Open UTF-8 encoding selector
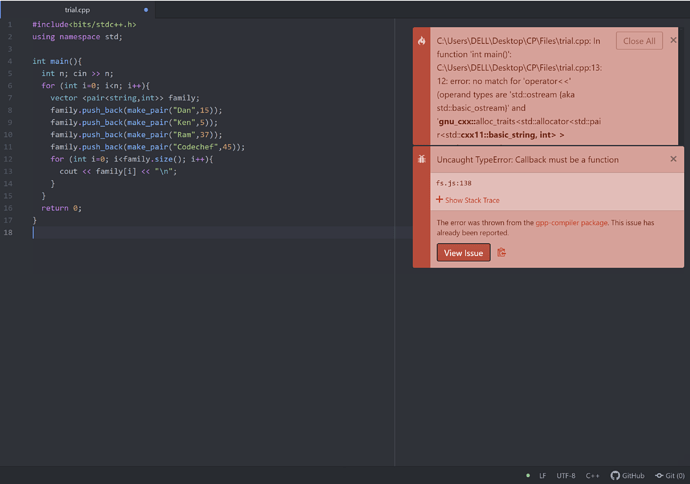 [x=565, y=476]
